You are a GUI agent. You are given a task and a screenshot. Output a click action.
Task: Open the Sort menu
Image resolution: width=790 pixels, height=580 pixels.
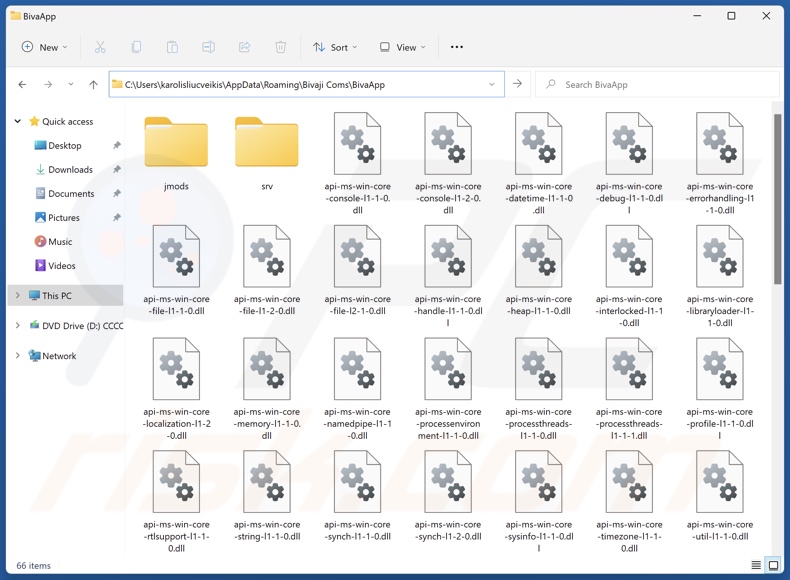coord(337,47)
